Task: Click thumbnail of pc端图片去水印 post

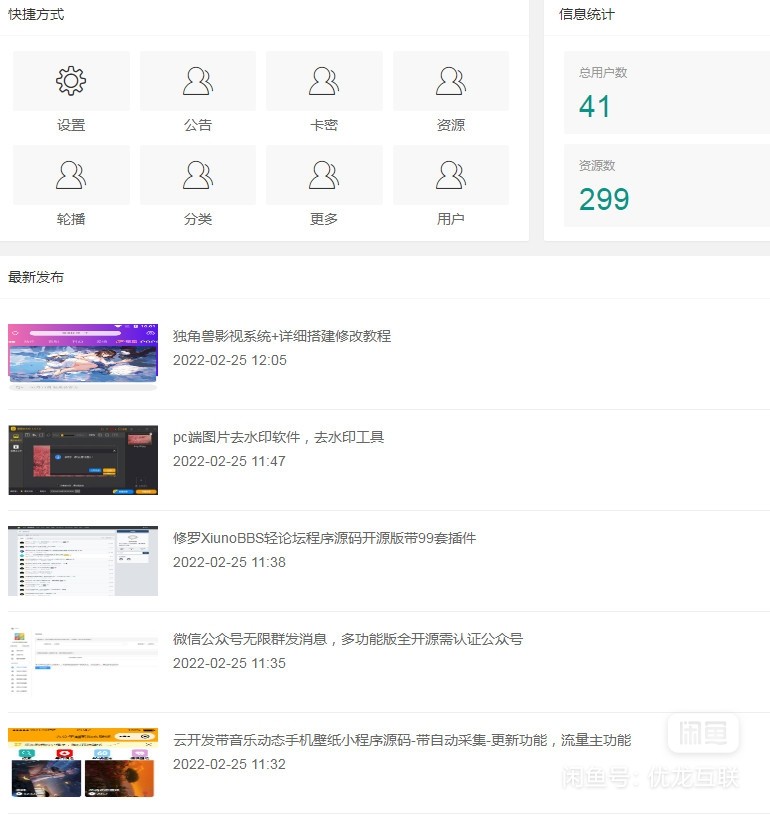Action: [x=83, y=460]
